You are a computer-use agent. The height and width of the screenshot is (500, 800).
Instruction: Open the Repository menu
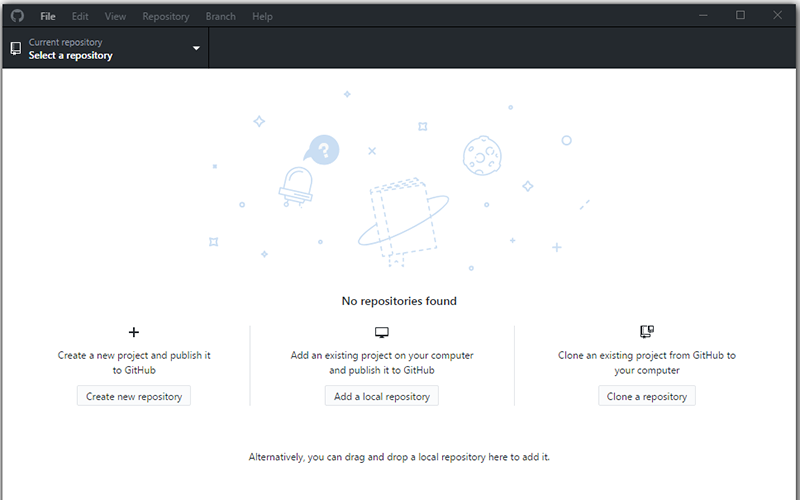166,16
